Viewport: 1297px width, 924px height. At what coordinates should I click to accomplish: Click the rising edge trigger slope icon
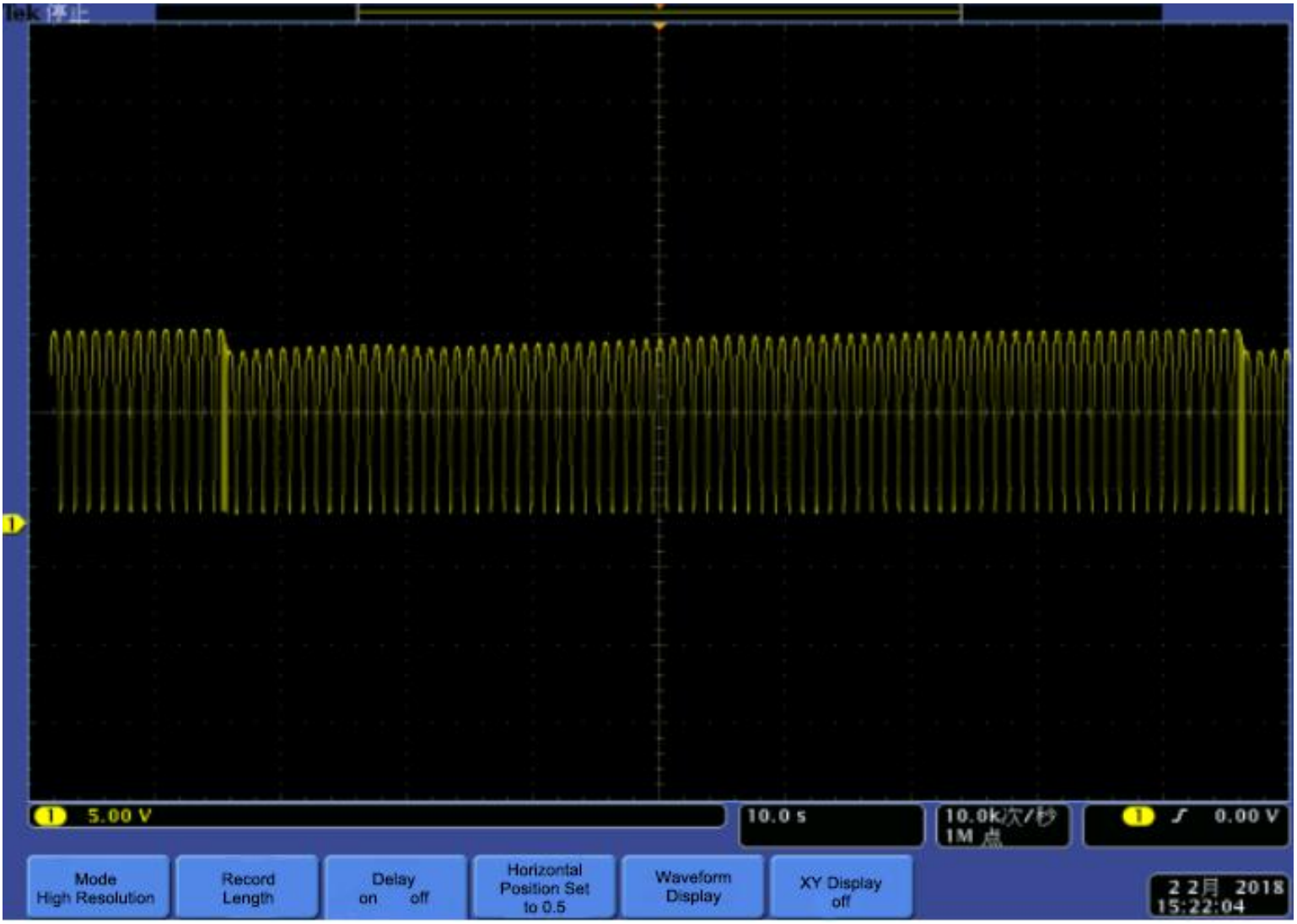coord(1180,816)
